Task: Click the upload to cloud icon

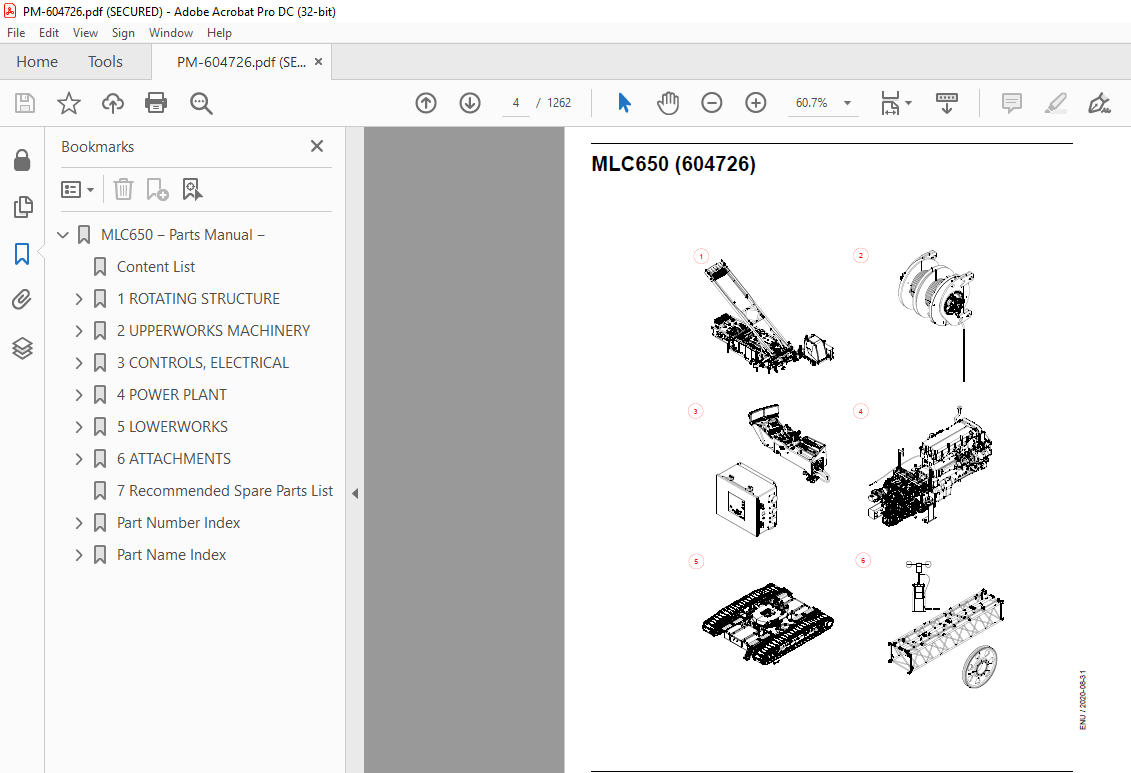Action: (x=113, y=103)
